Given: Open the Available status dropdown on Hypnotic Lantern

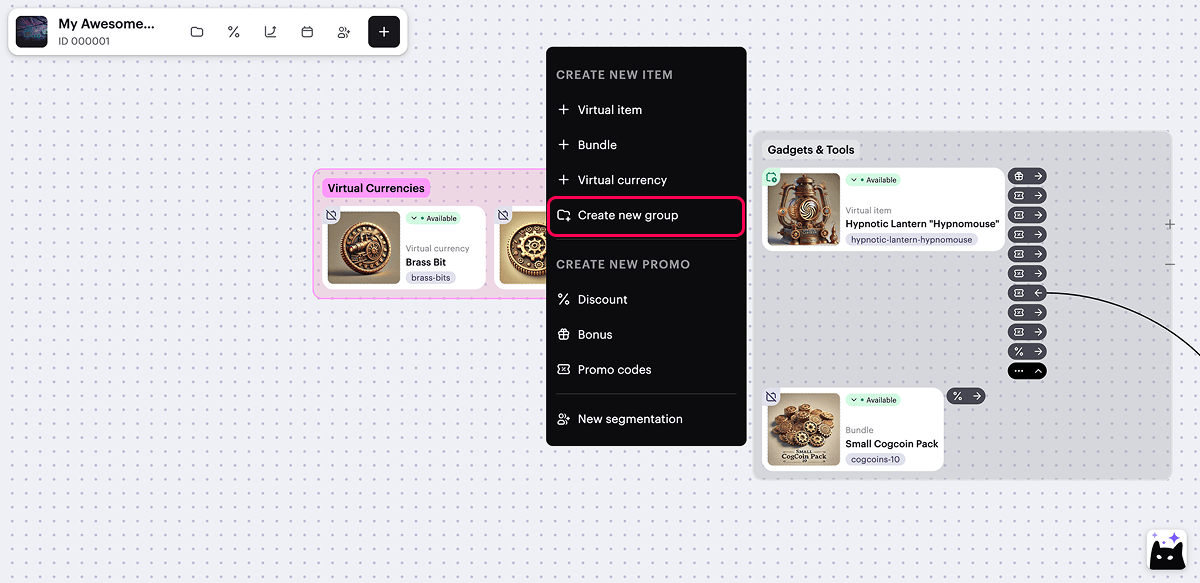Looking at the screenshot, I should pos(872,180).
